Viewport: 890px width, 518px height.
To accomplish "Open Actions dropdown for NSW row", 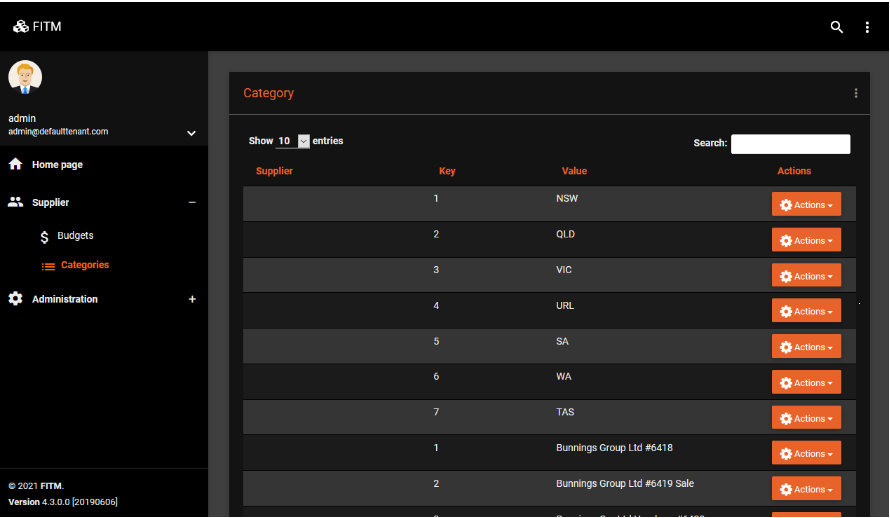I will click(806, 204).
